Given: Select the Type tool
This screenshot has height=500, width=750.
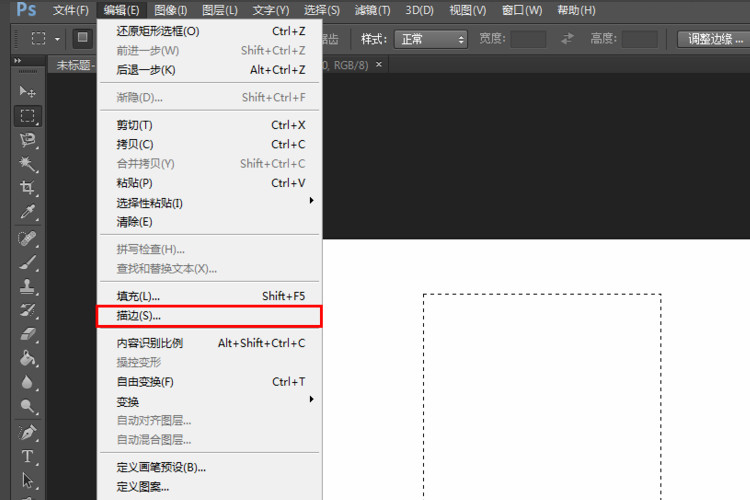Looking at the screenshot, I should coord(27,456).
